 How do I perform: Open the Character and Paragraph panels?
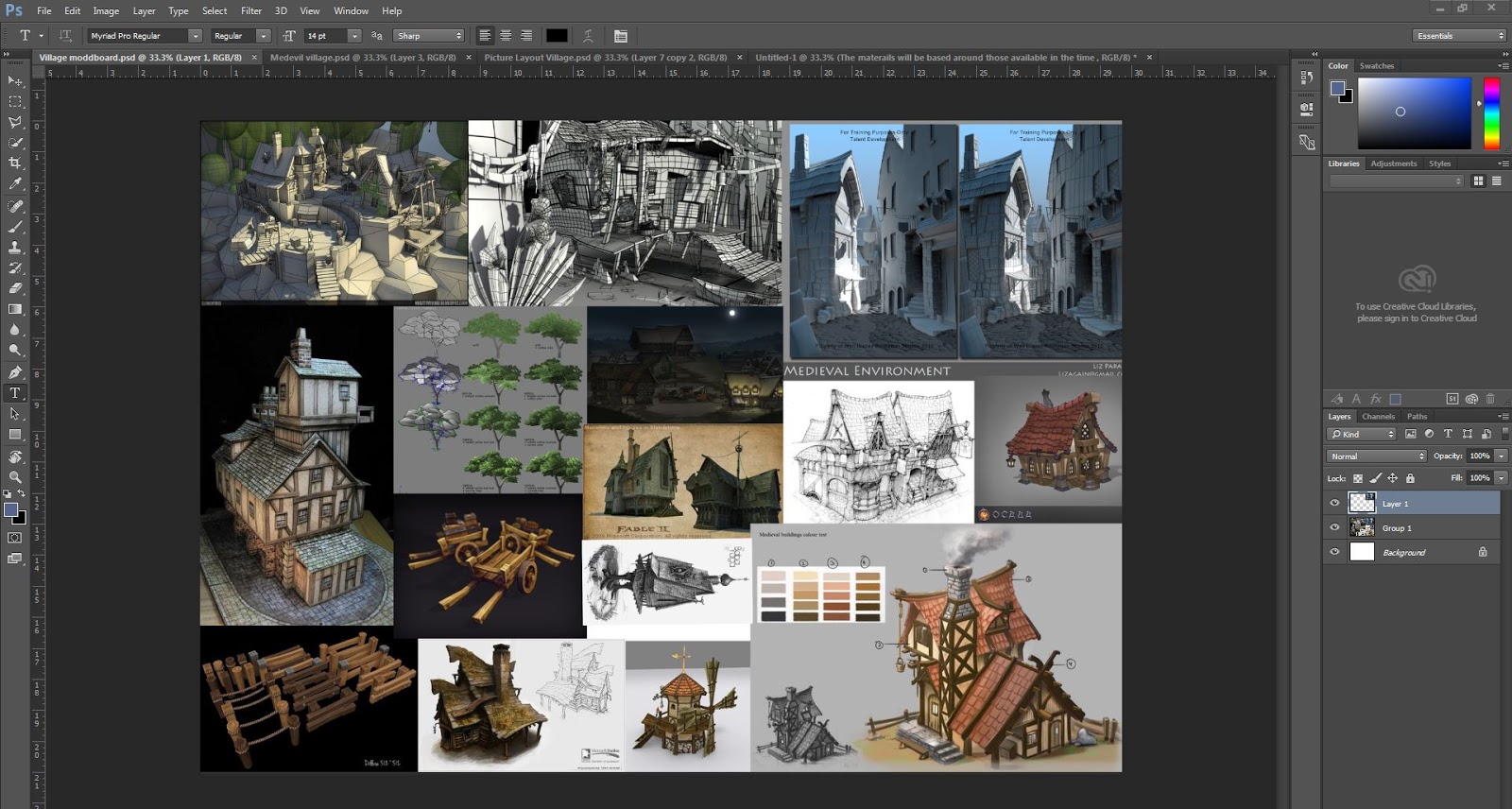click(x=621, y=36)
